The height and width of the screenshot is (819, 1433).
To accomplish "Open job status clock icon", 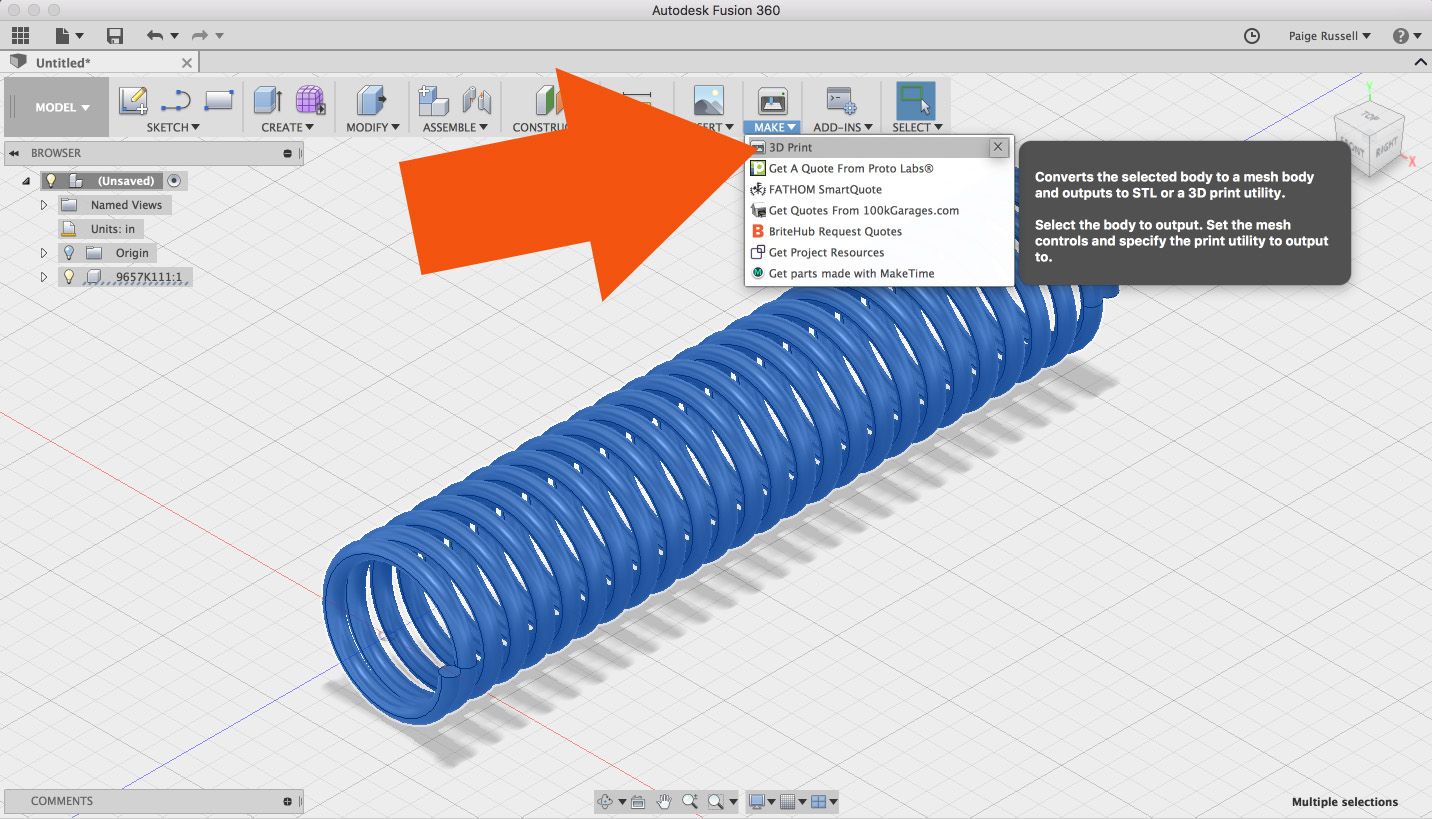I will [x=1252, y=36].
